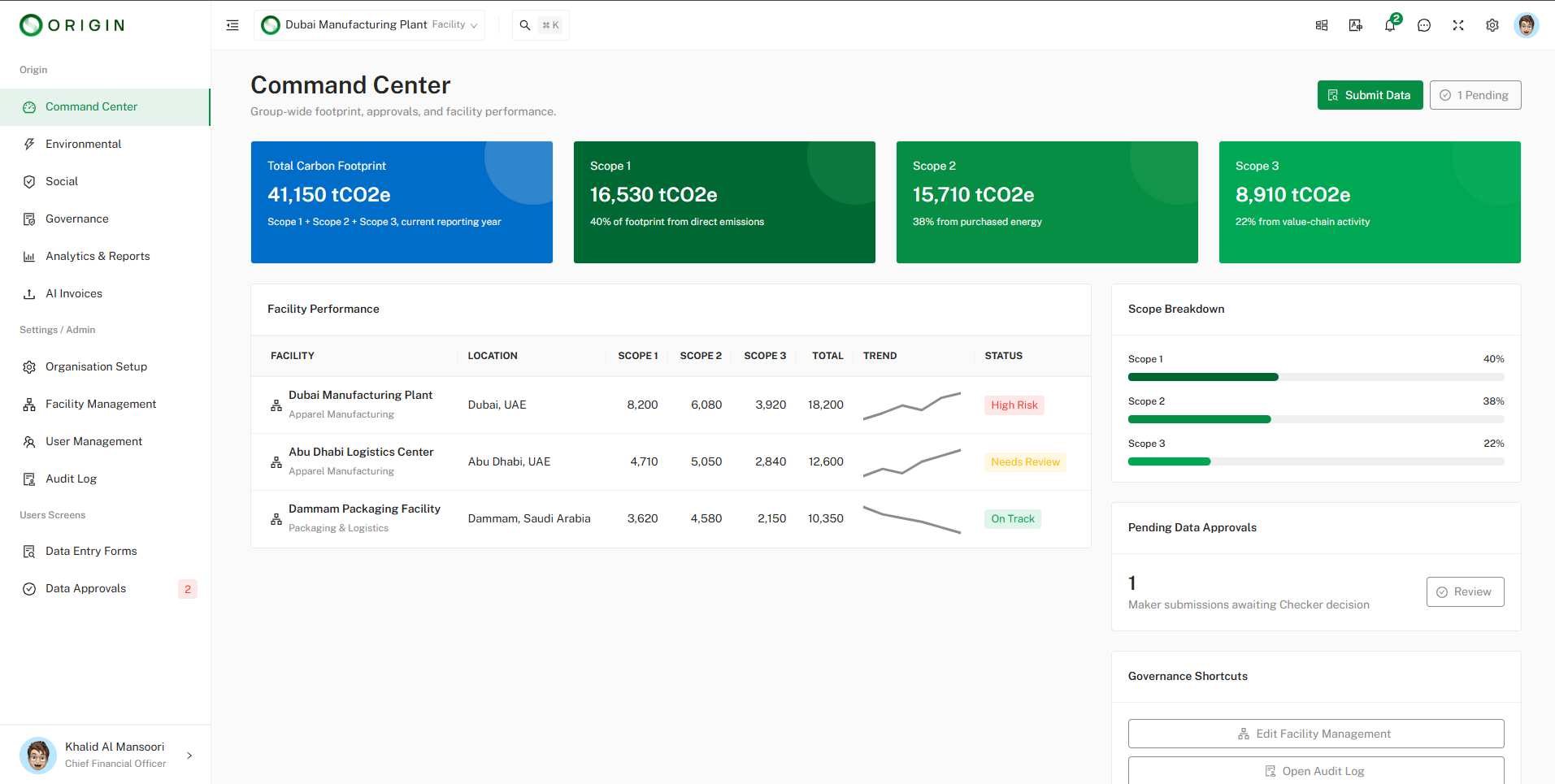Navigate to Governance page
Screen dimensions: 1555x784
tap(105, 219)
